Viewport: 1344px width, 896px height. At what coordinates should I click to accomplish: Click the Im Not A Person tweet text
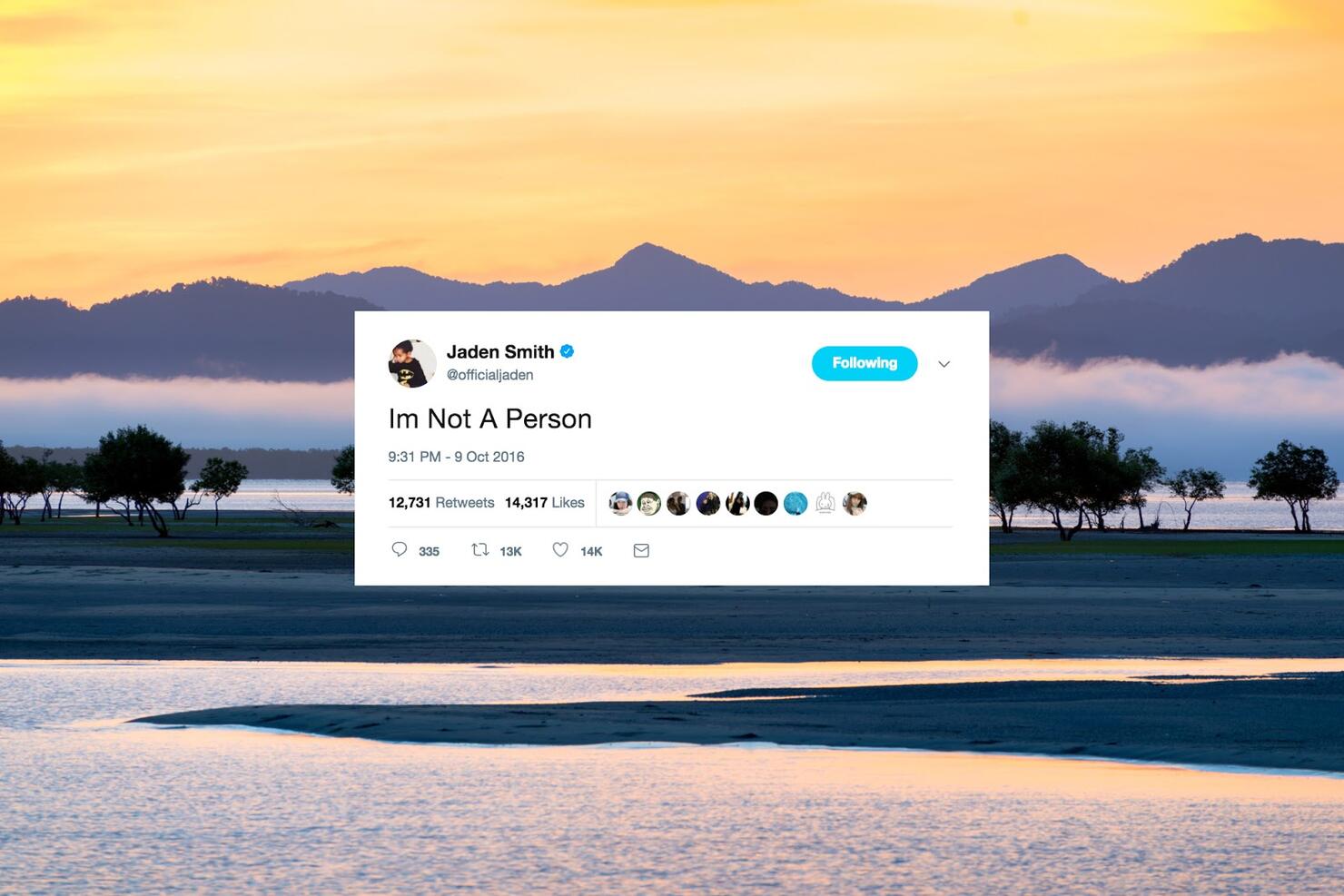[490, 418]
